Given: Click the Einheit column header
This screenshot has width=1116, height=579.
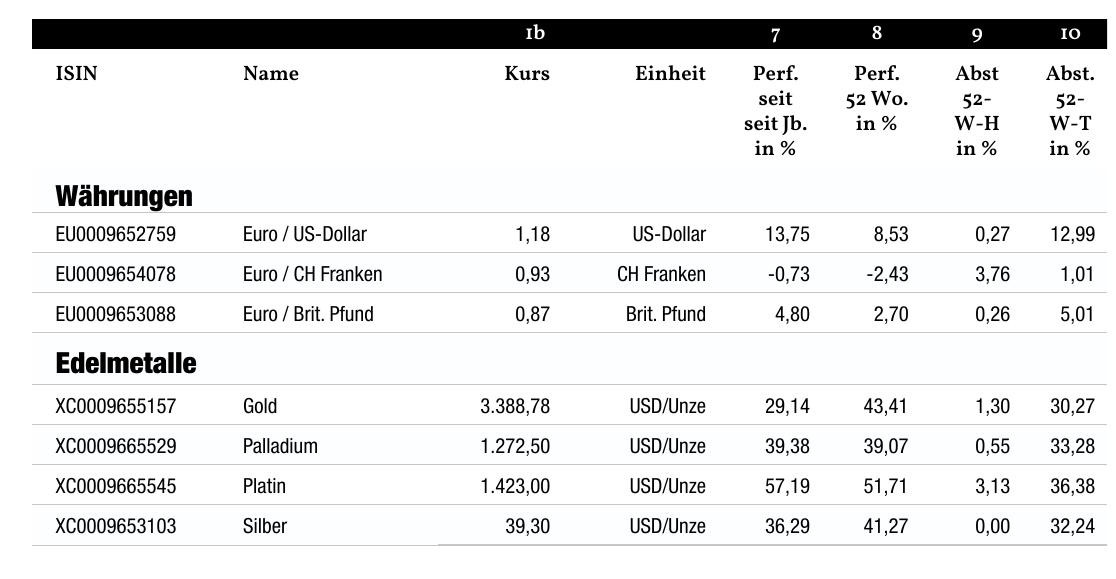Looking at the screenshot, I should click(670, 73).
